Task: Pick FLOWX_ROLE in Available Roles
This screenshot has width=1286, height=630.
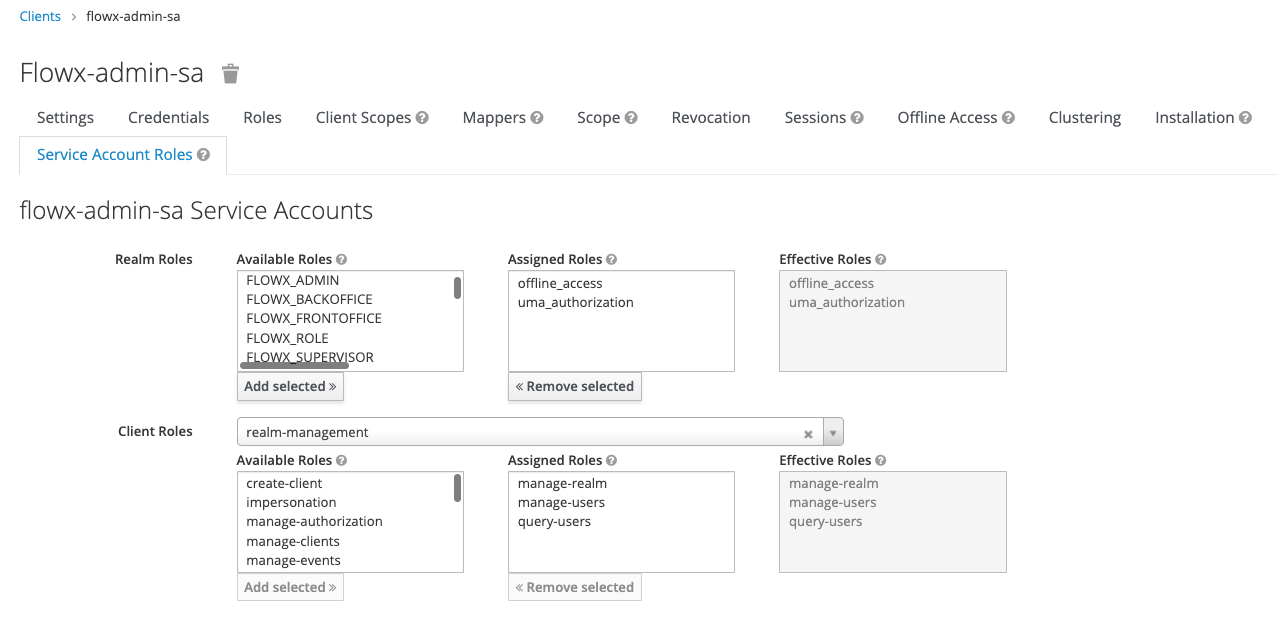Action: 287,338
